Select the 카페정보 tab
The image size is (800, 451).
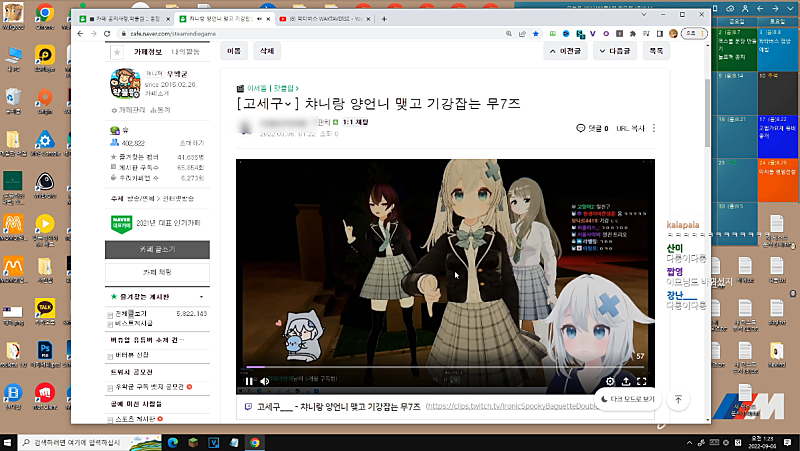pos(147,52)
